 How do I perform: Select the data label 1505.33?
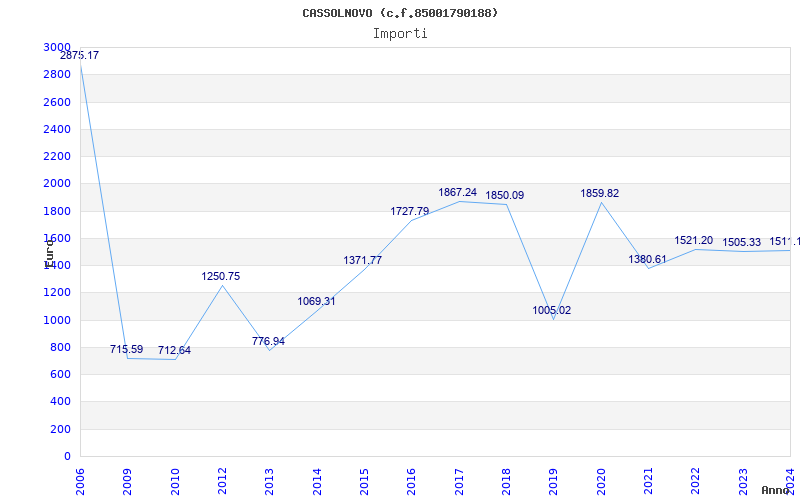coord(741,242)
